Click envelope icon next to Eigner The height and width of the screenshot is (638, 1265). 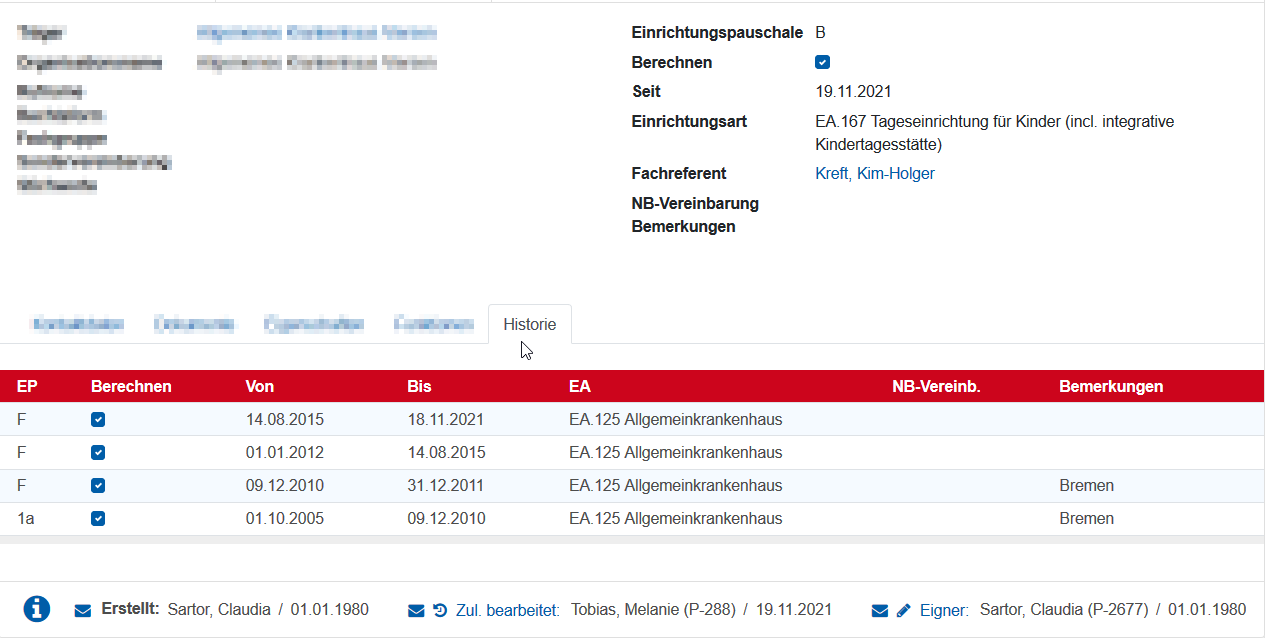click(880, 610)
